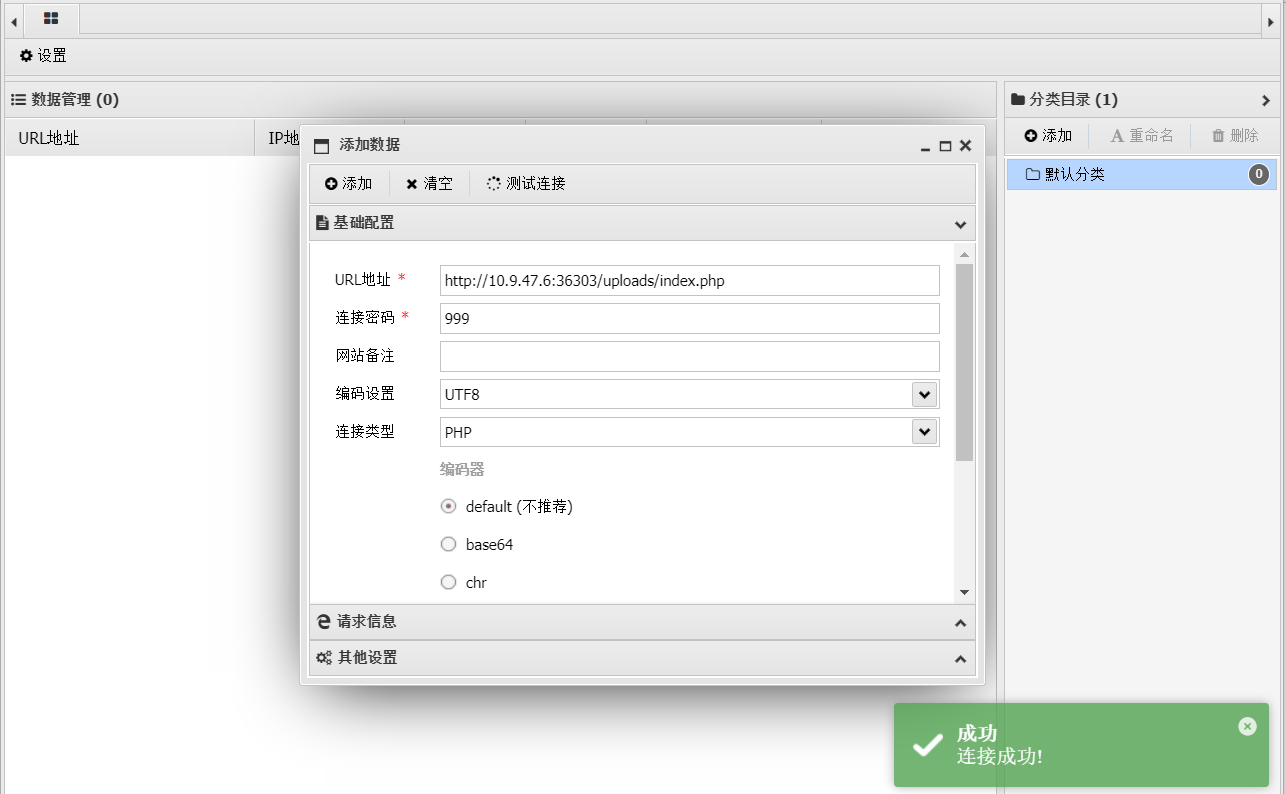Open the 连接类型 PHP dropdown
The width and height of the screenshot is (1286, 794).
click(x=924, y=432)
